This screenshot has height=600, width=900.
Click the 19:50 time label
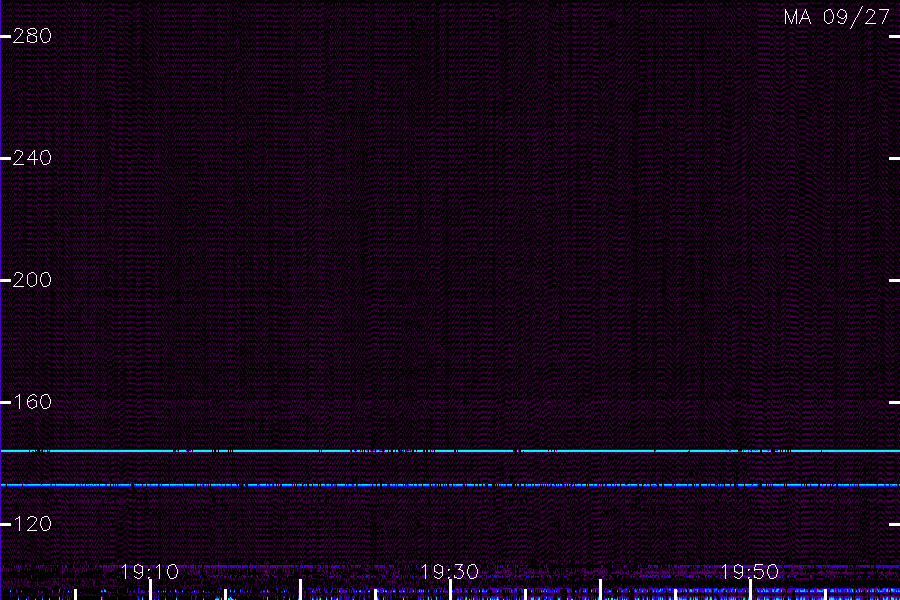coord(750,572)
